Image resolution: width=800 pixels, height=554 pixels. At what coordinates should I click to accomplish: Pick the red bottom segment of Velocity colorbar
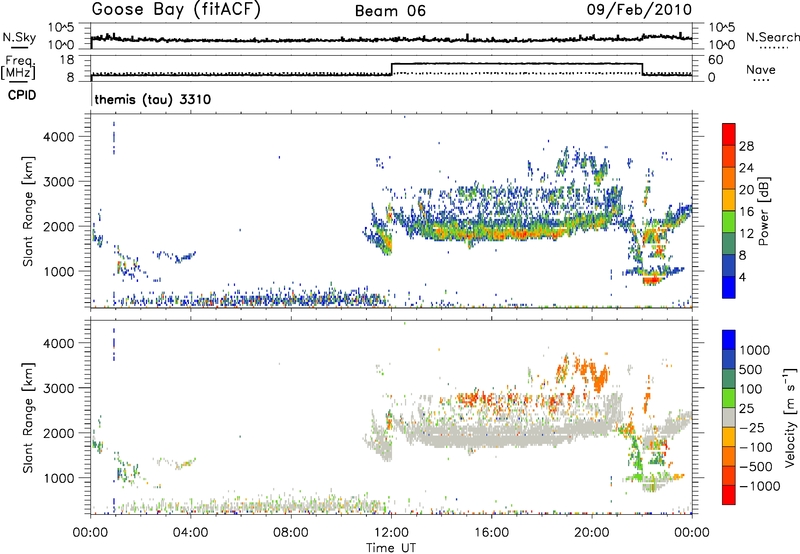729,495
